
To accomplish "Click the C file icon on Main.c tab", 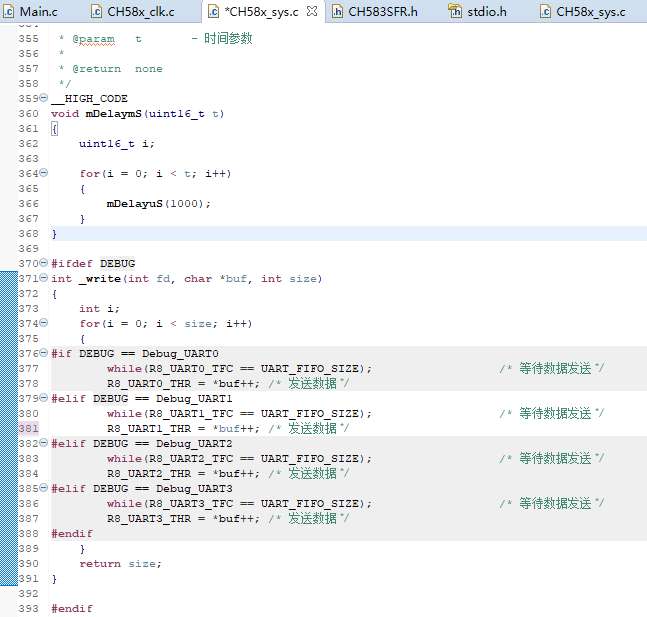I will [x=9, y=12].
